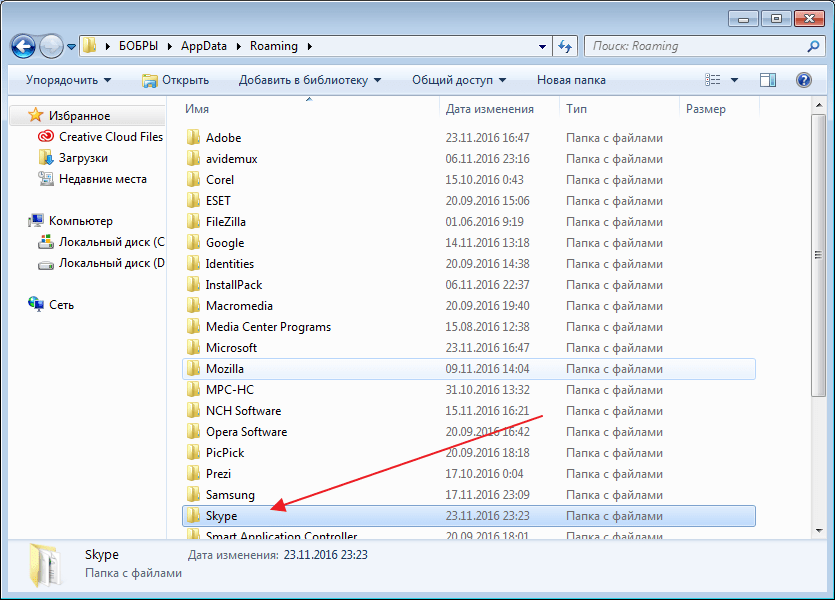The image size is (835, 600).
Task: Select the Adobe folder icon
Action: [x=193, y=137]
